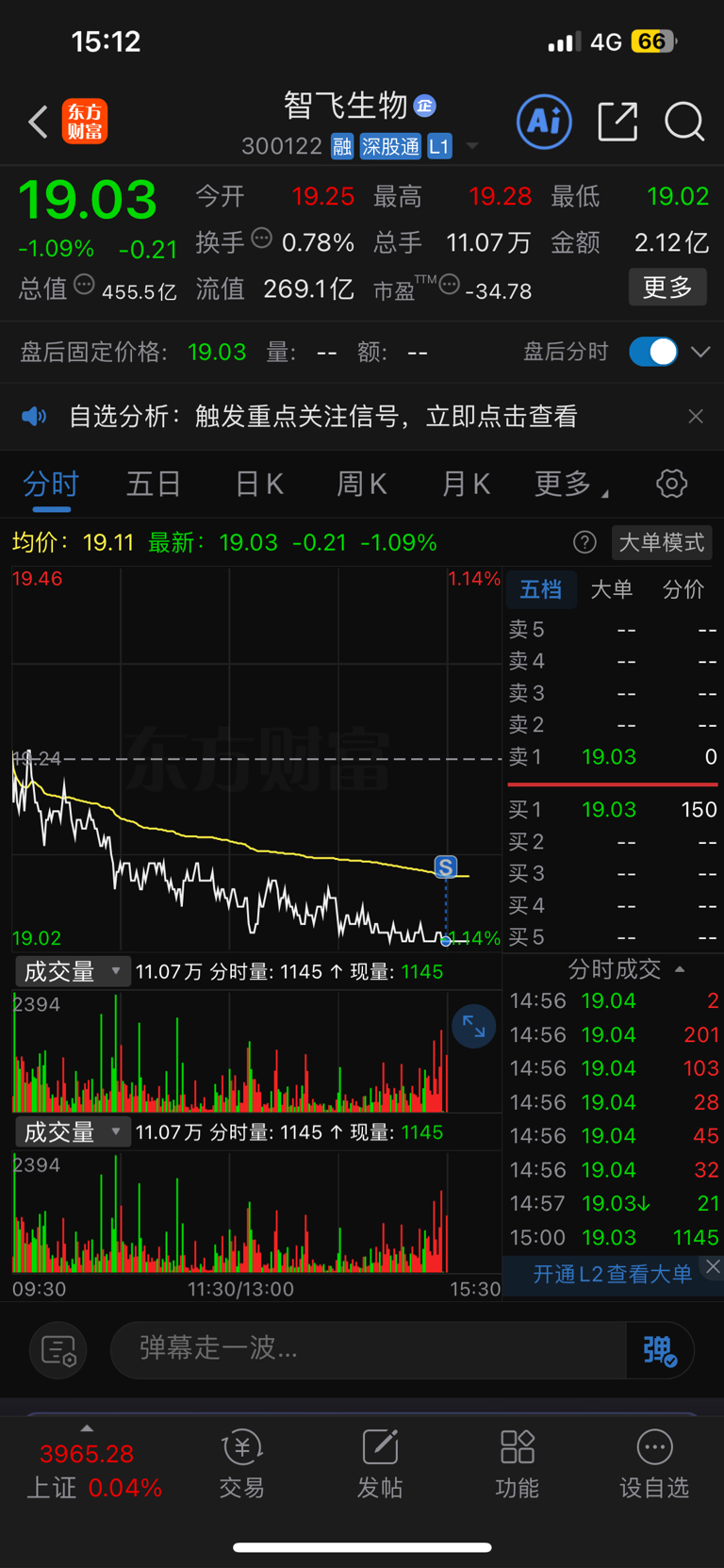Switch to the 日K tab

259,484
